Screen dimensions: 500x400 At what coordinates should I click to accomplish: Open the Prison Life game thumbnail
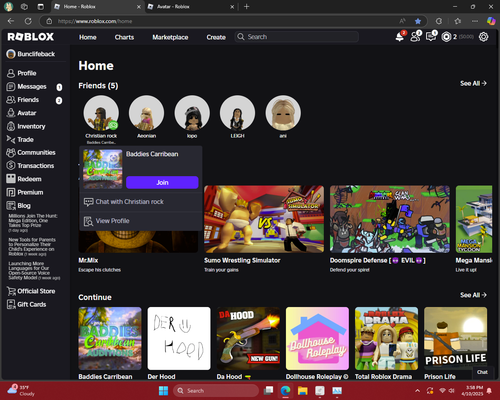[x=455, y=338]
